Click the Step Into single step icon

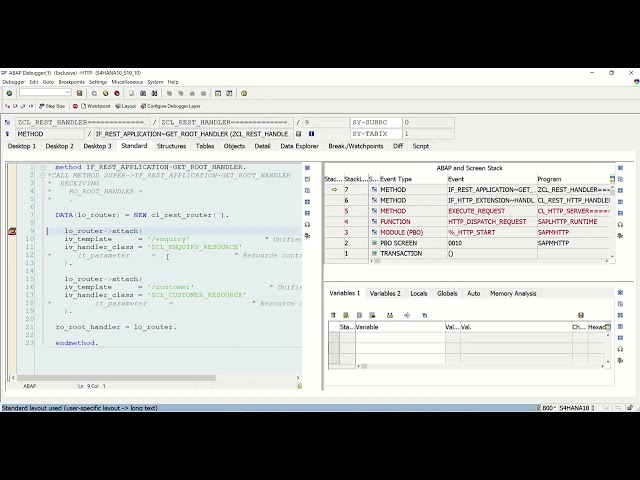point(7,106)
